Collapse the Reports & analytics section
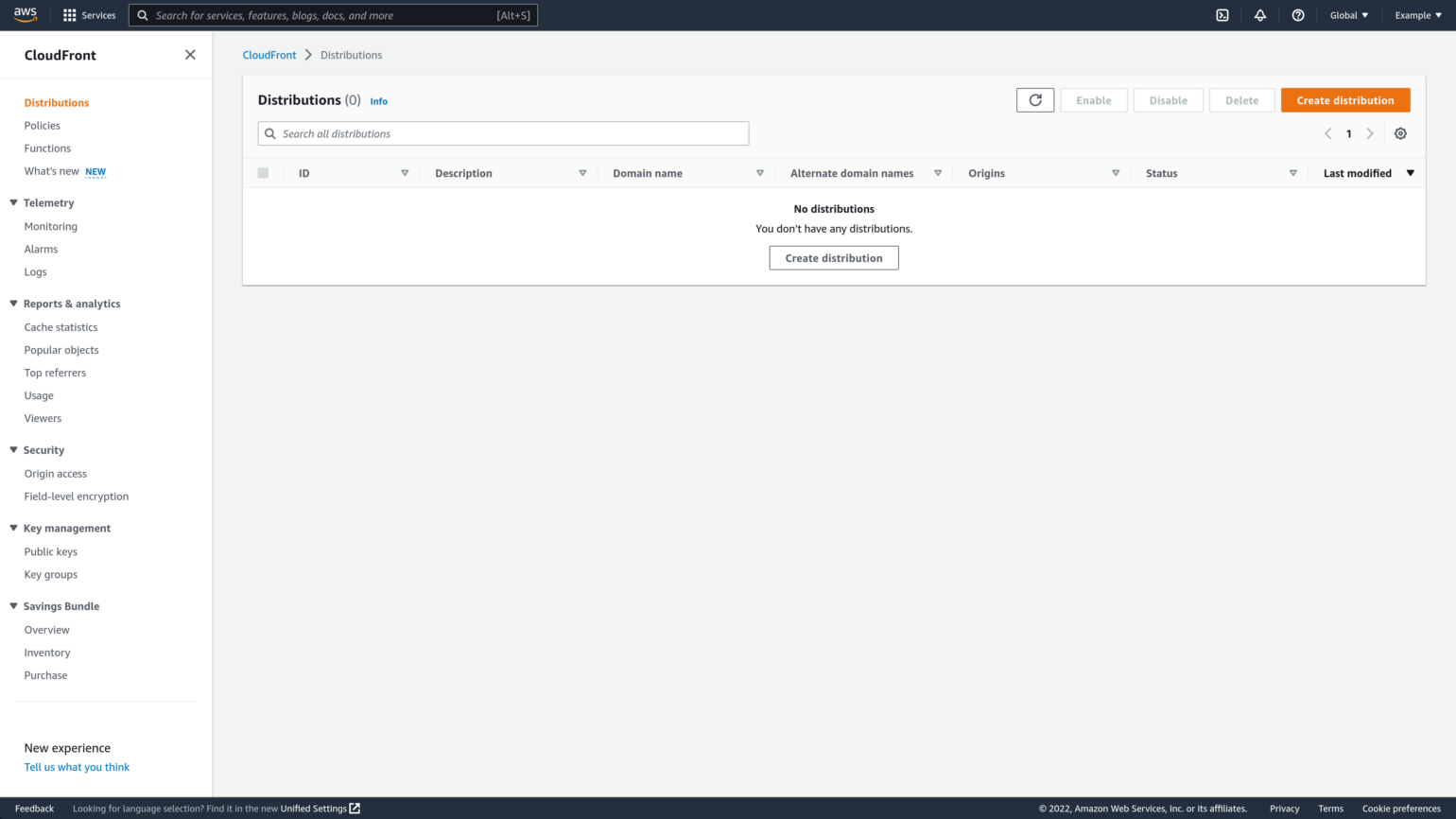 (13, 304)
